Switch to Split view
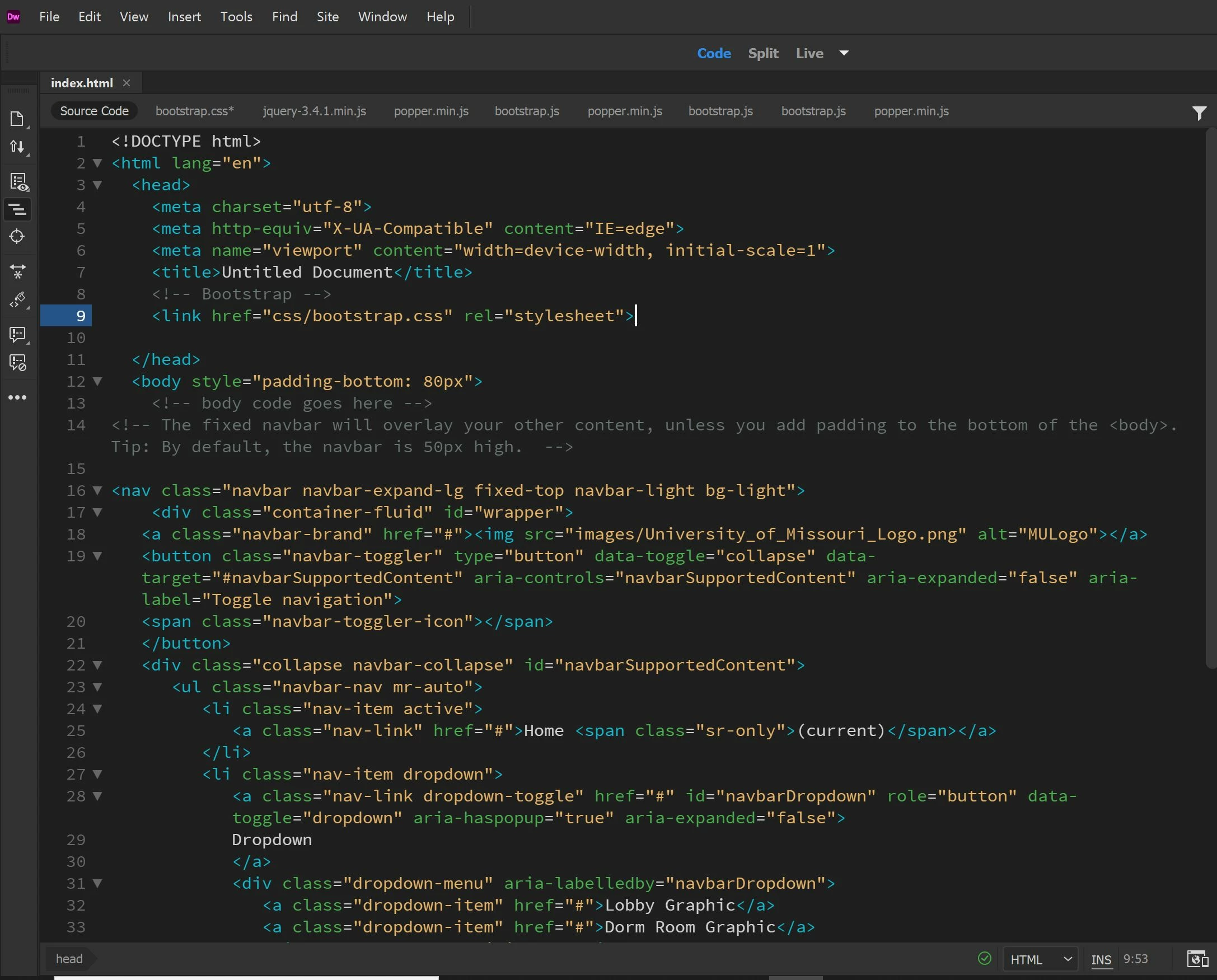This screenshot has height=980, width=1217. pyautogui.click(x=763, y=53)
